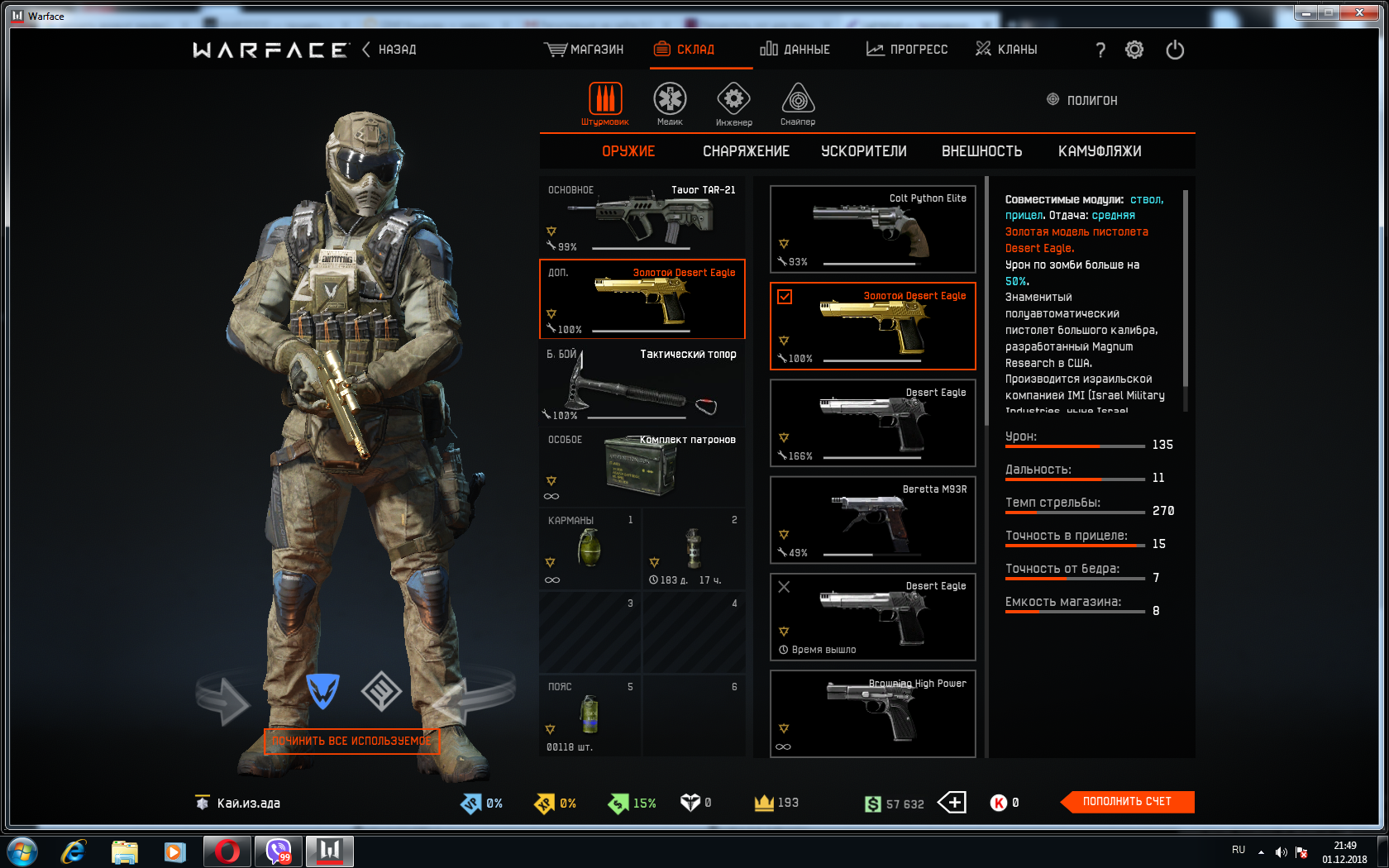Uncheck the equipped Золотой Desert Eagle checkbox
The image size is (1389, 868).
coord(785,296)
